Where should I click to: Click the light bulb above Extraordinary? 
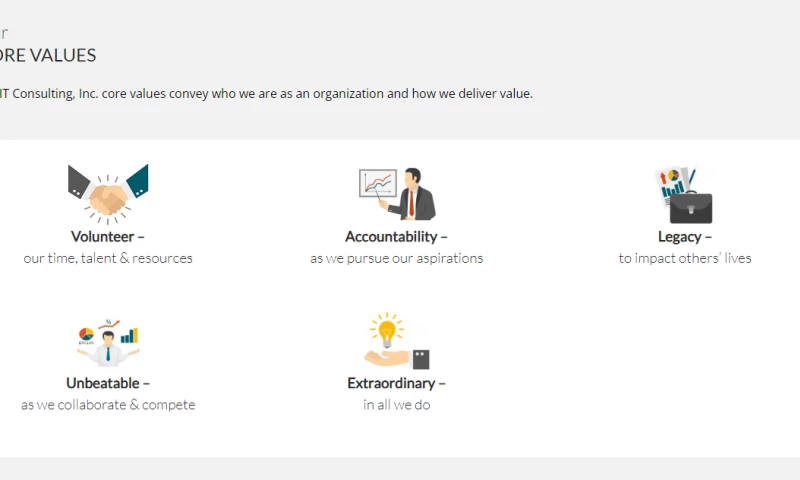click(x=386, y=328)
